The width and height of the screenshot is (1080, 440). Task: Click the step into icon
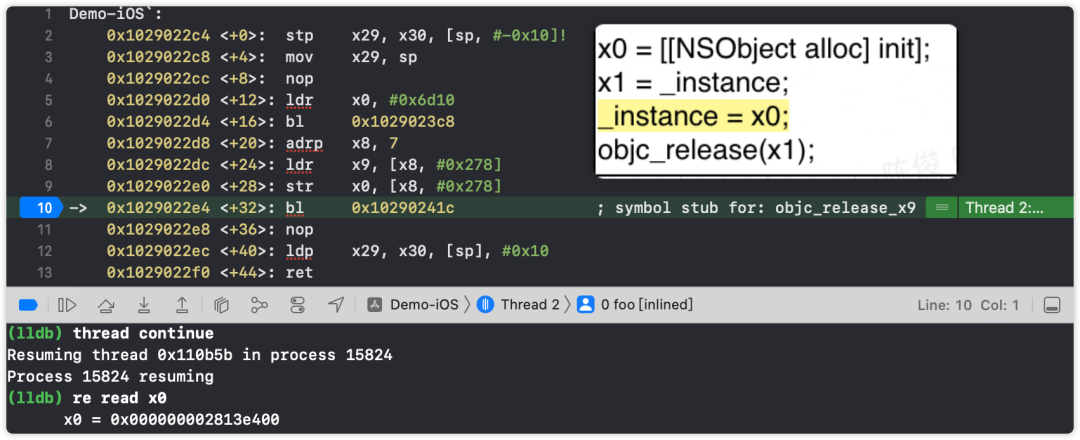[x=145, y=305]
